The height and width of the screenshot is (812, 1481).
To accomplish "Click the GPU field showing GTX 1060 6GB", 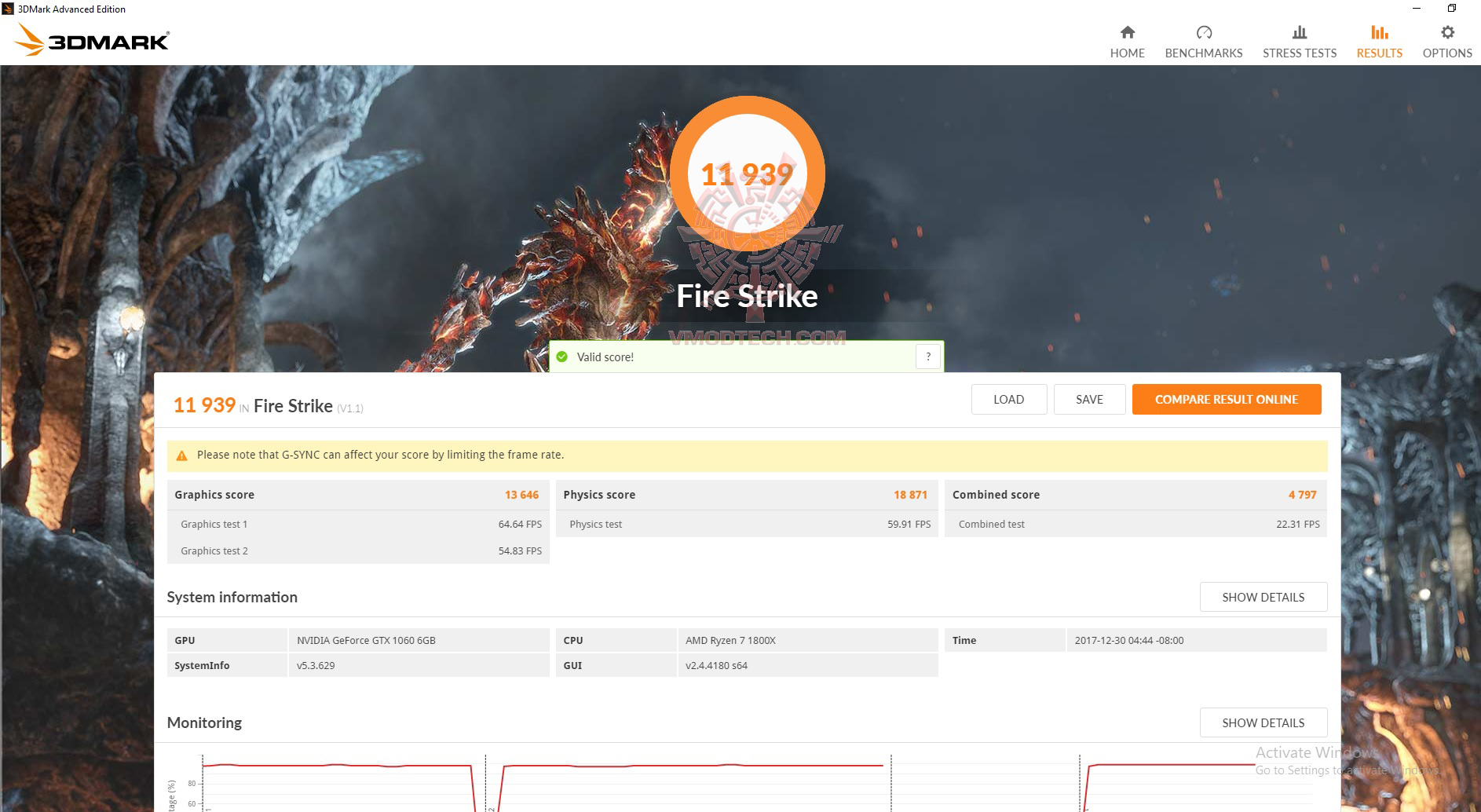I will click(x=366, y=640).
